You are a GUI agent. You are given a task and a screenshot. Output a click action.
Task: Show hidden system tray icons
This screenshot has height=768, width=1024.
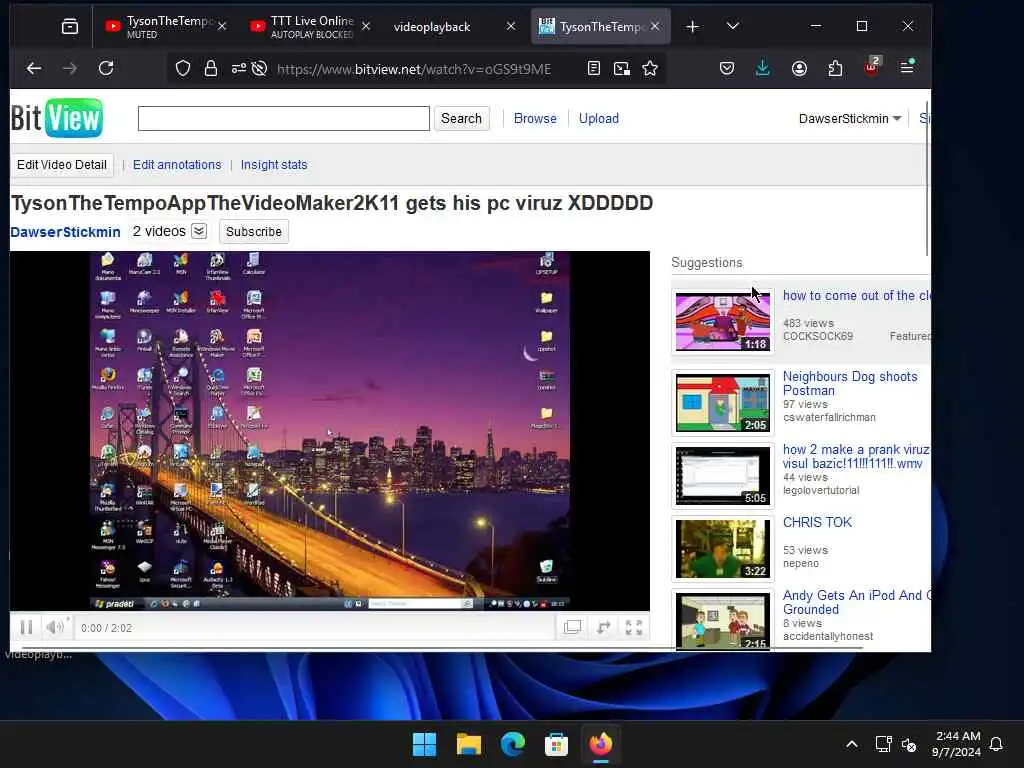click(x=852, y=744)
